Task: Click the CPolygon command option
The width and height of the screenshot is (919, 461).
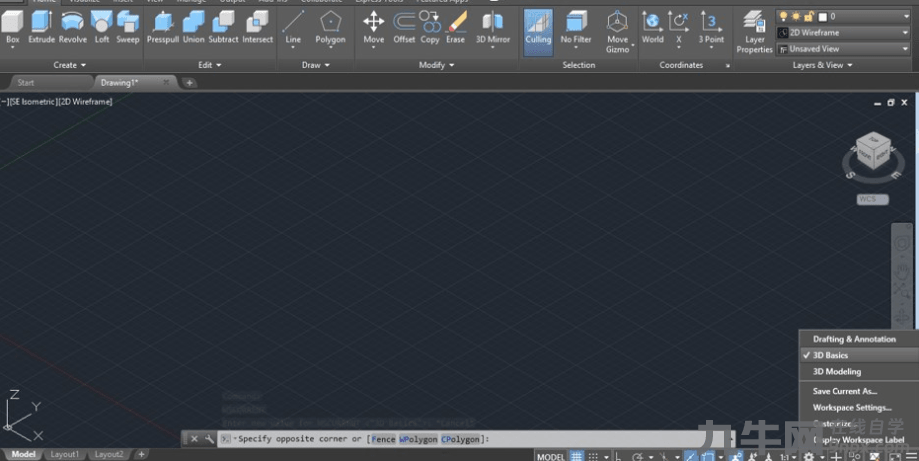Action: 461,439
